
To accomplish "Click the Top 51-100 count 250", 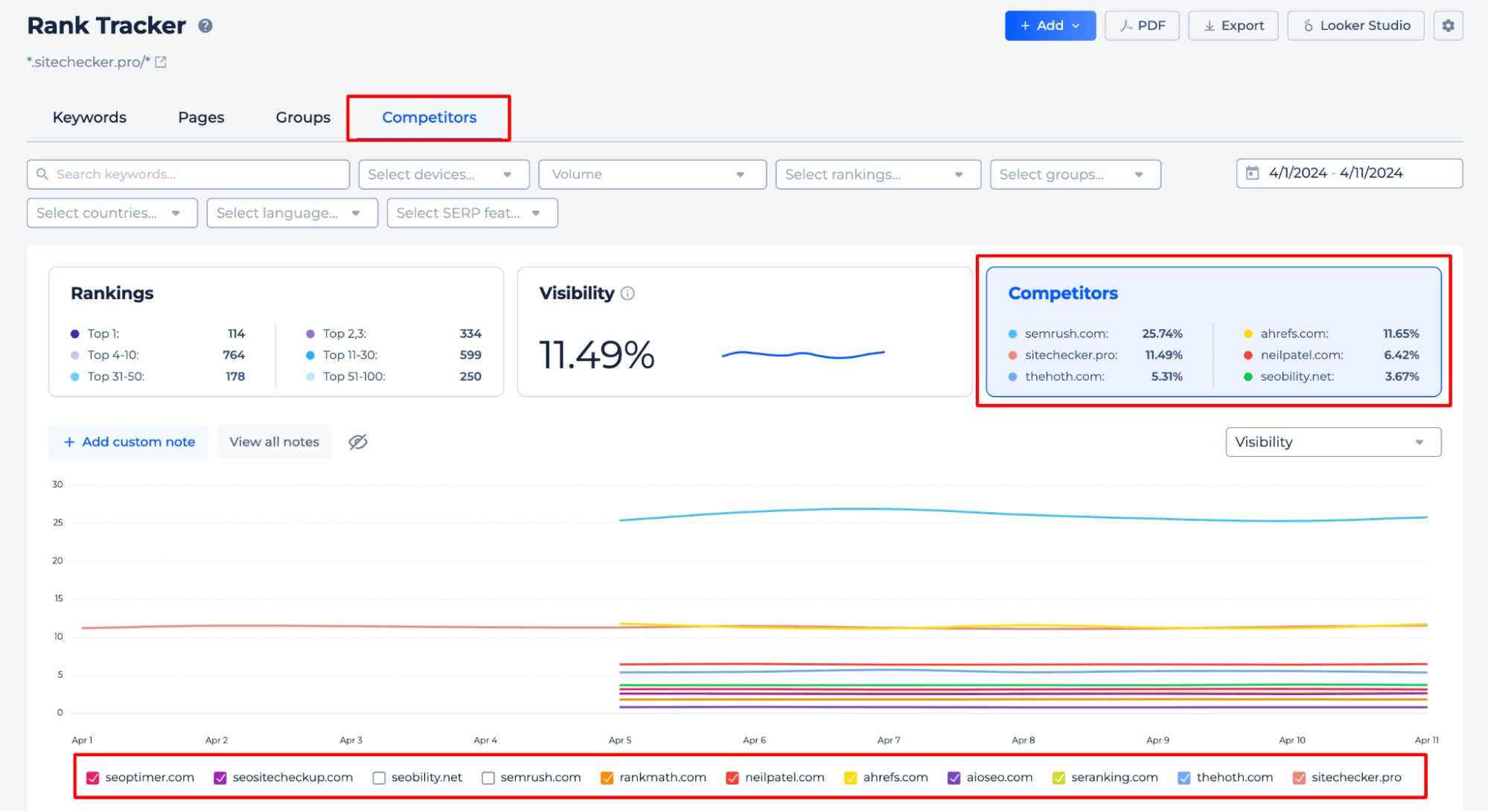I will coord(470,377).
